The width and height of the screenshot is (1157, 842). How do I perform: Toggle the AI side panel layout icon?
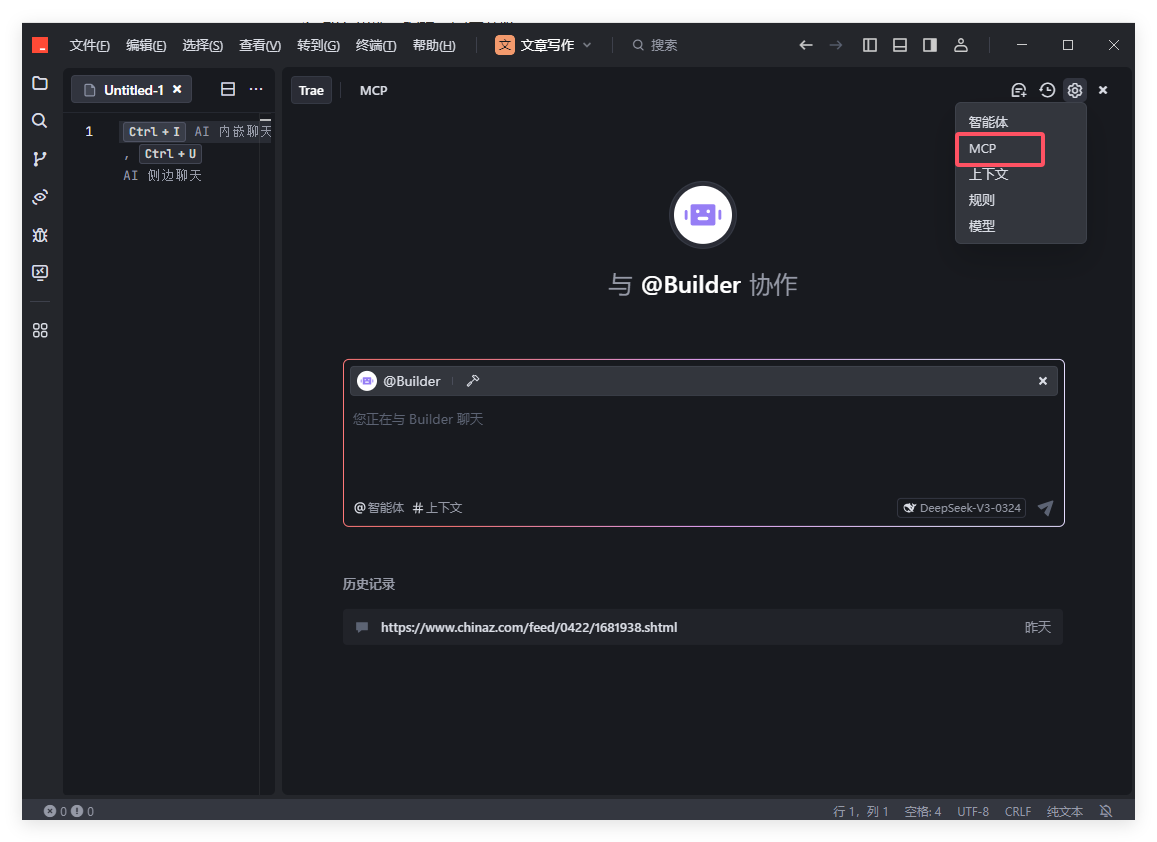click(x=930, y=45)
